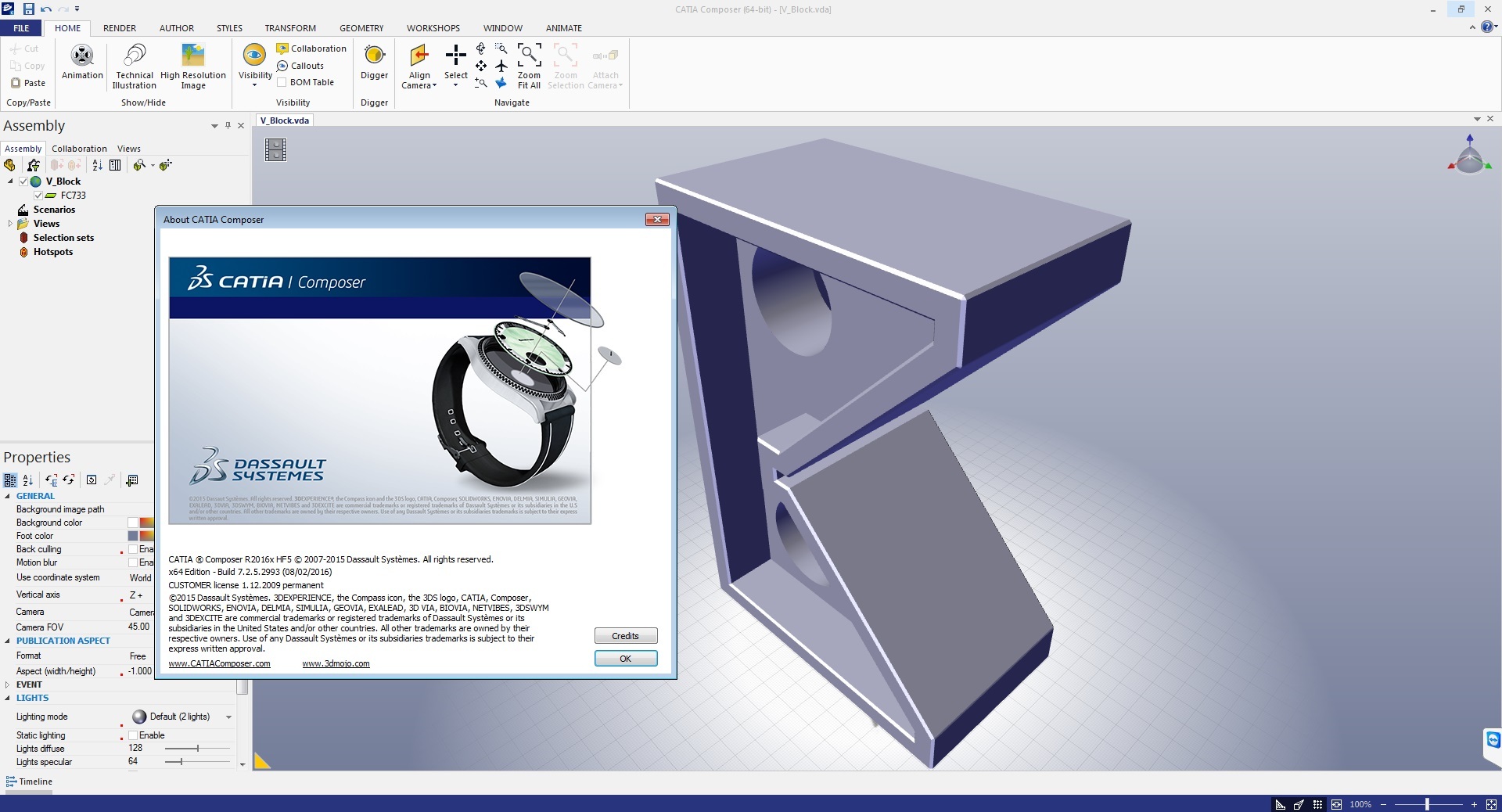Toggle the FC733 visibility checkbox
This screenshot has height=812, width=1502.
coord(38,196)
